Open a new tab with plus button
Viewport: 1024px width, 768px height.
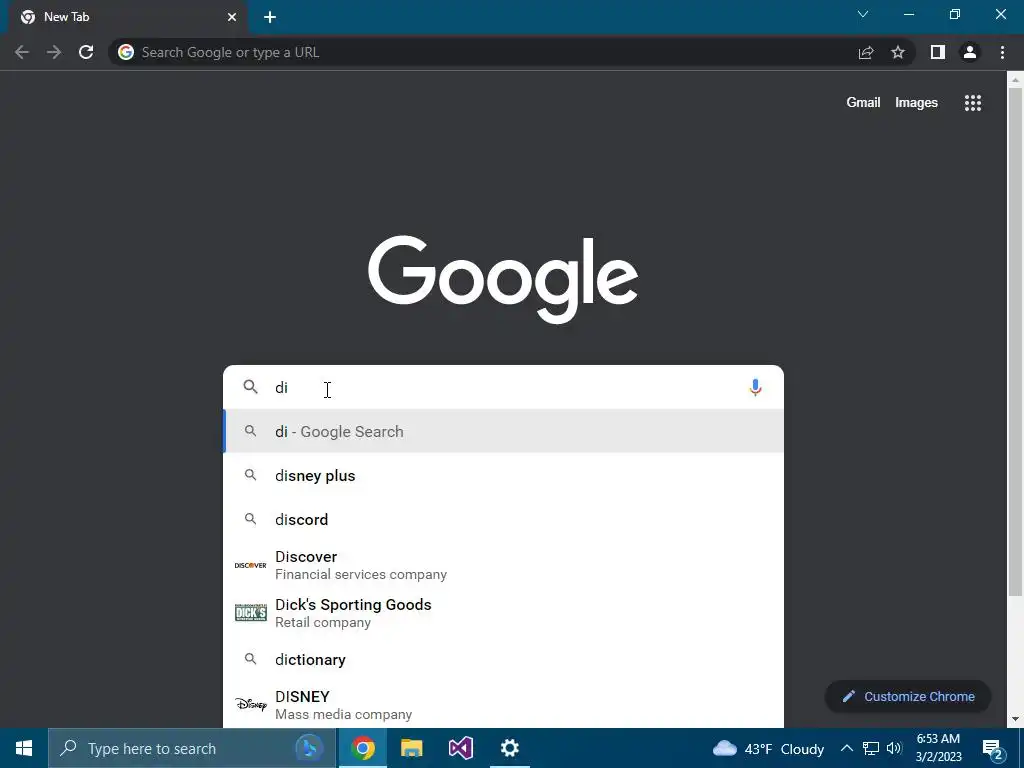coord(270,18)
